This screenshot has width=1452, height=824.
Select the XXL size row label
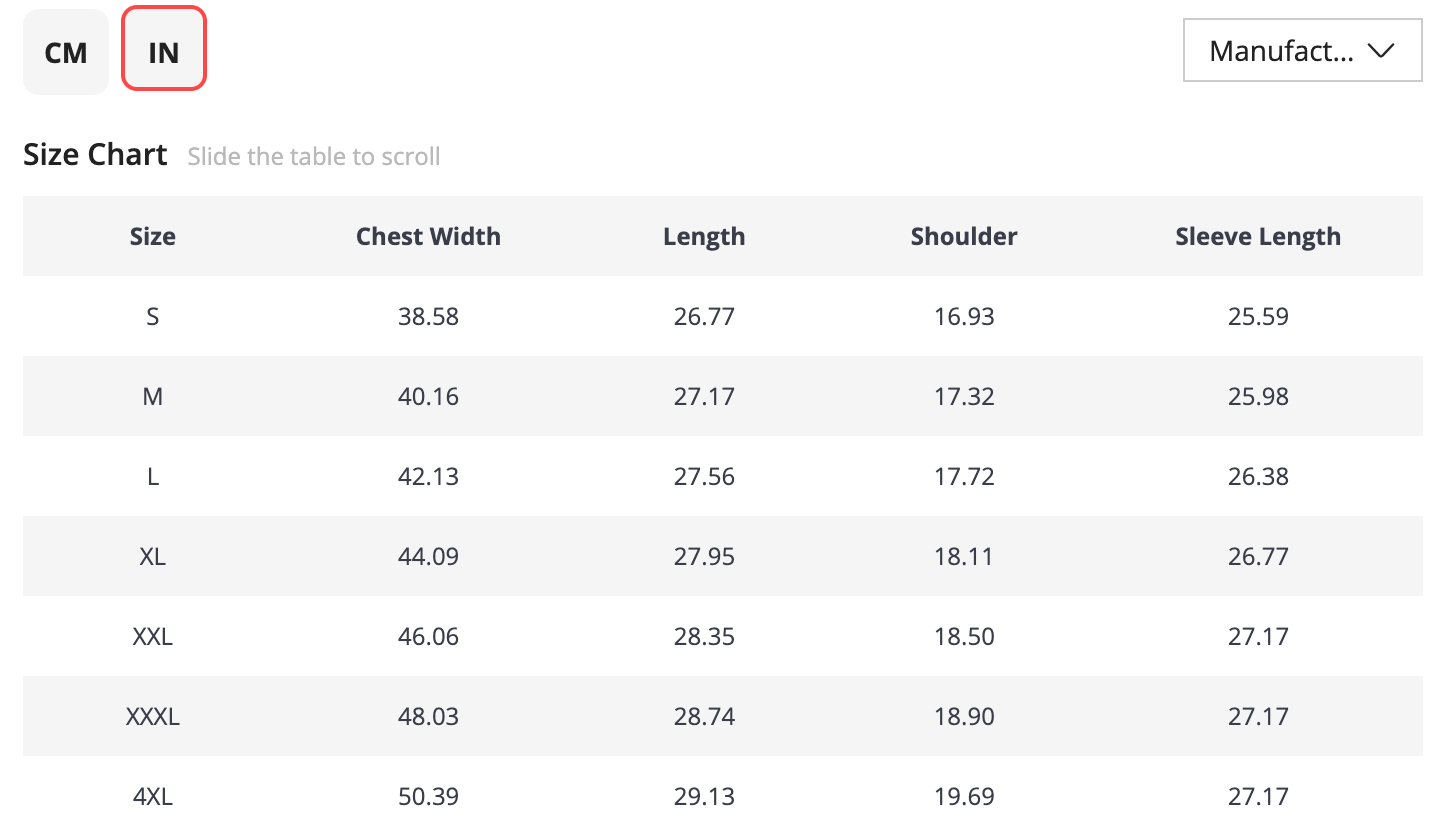point(153,637)
